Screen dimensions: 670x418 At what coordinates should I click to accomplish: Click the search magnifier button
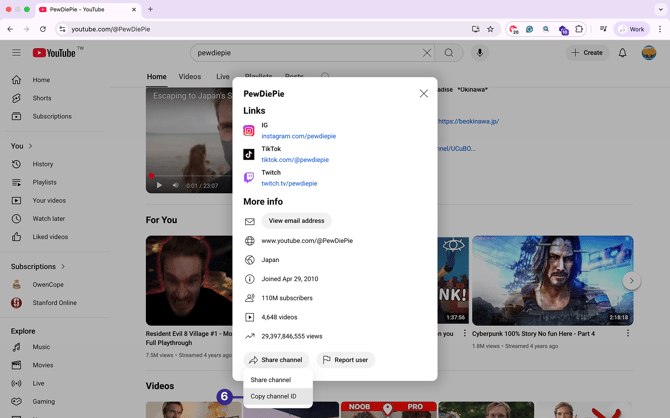449,53
